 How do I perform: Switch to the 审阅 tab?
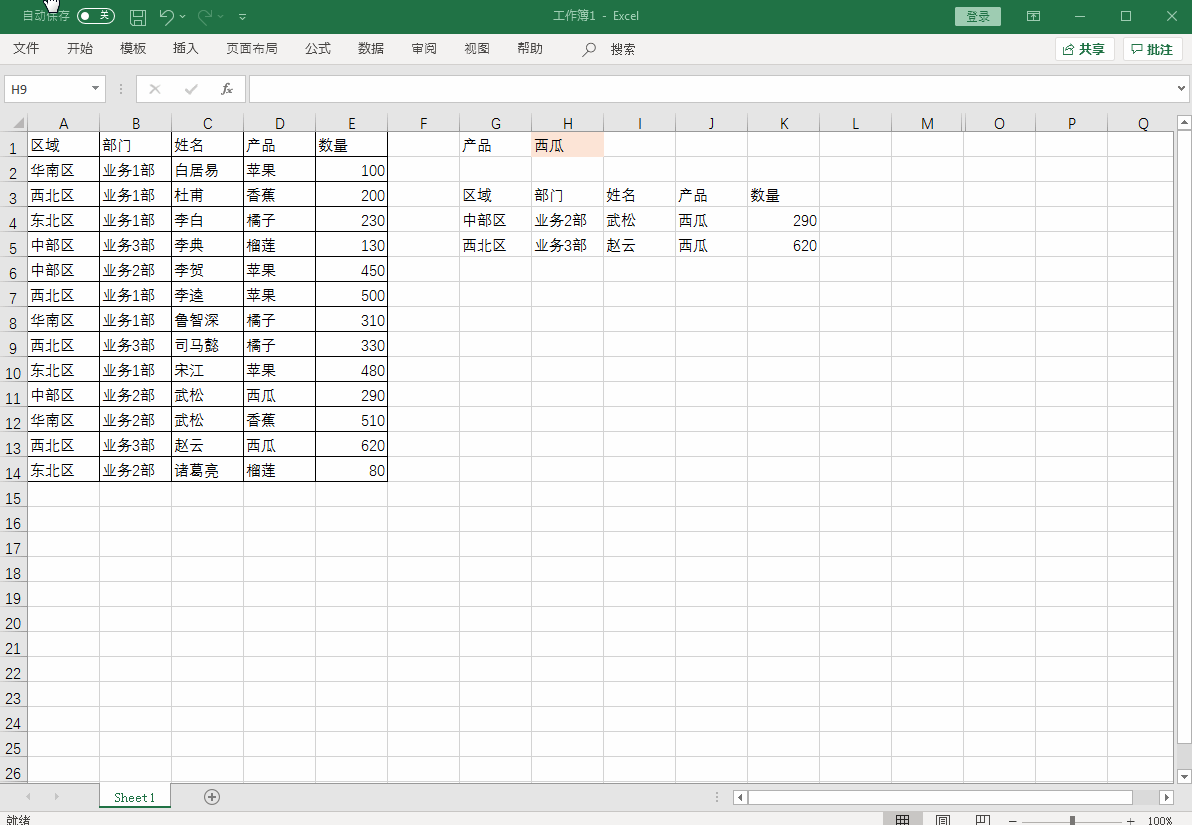424,49
